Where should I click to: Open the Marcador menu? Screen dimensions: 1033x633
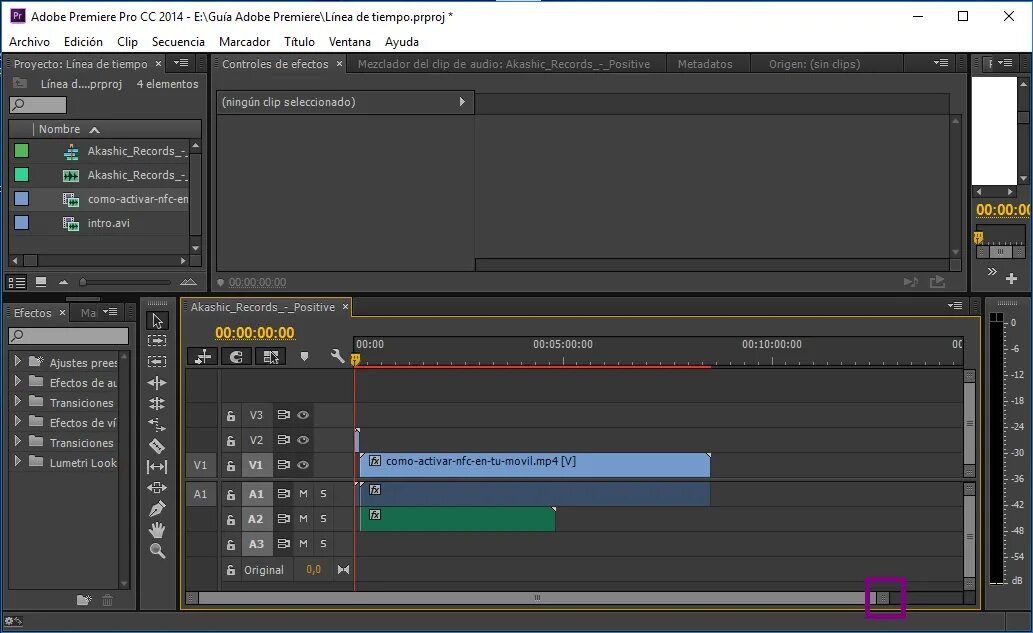[x=244, y=41]
